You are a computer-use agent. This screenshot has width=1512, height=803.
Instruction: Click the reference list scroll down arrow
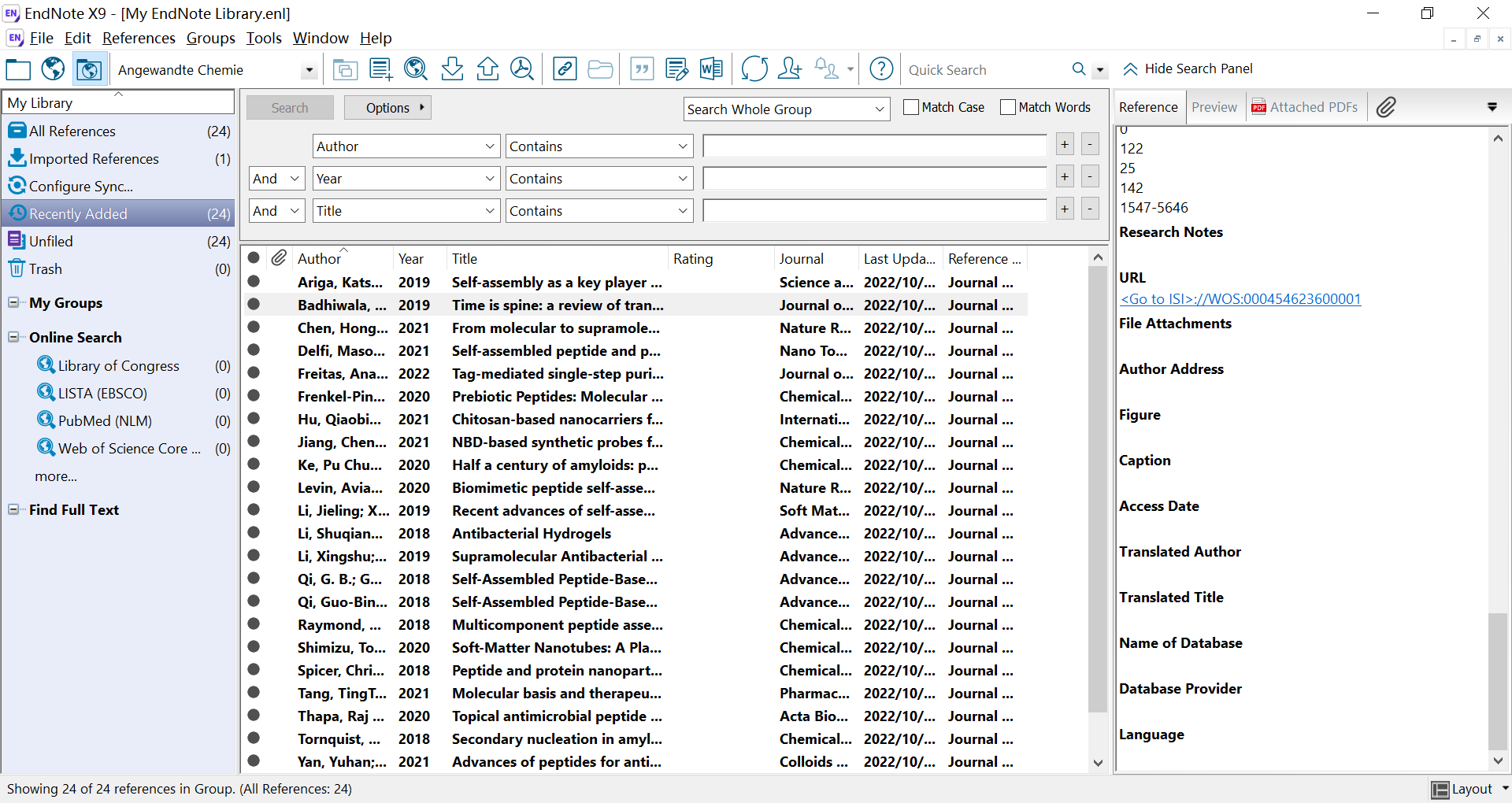pyautogui.click(x=1098, y=763)
